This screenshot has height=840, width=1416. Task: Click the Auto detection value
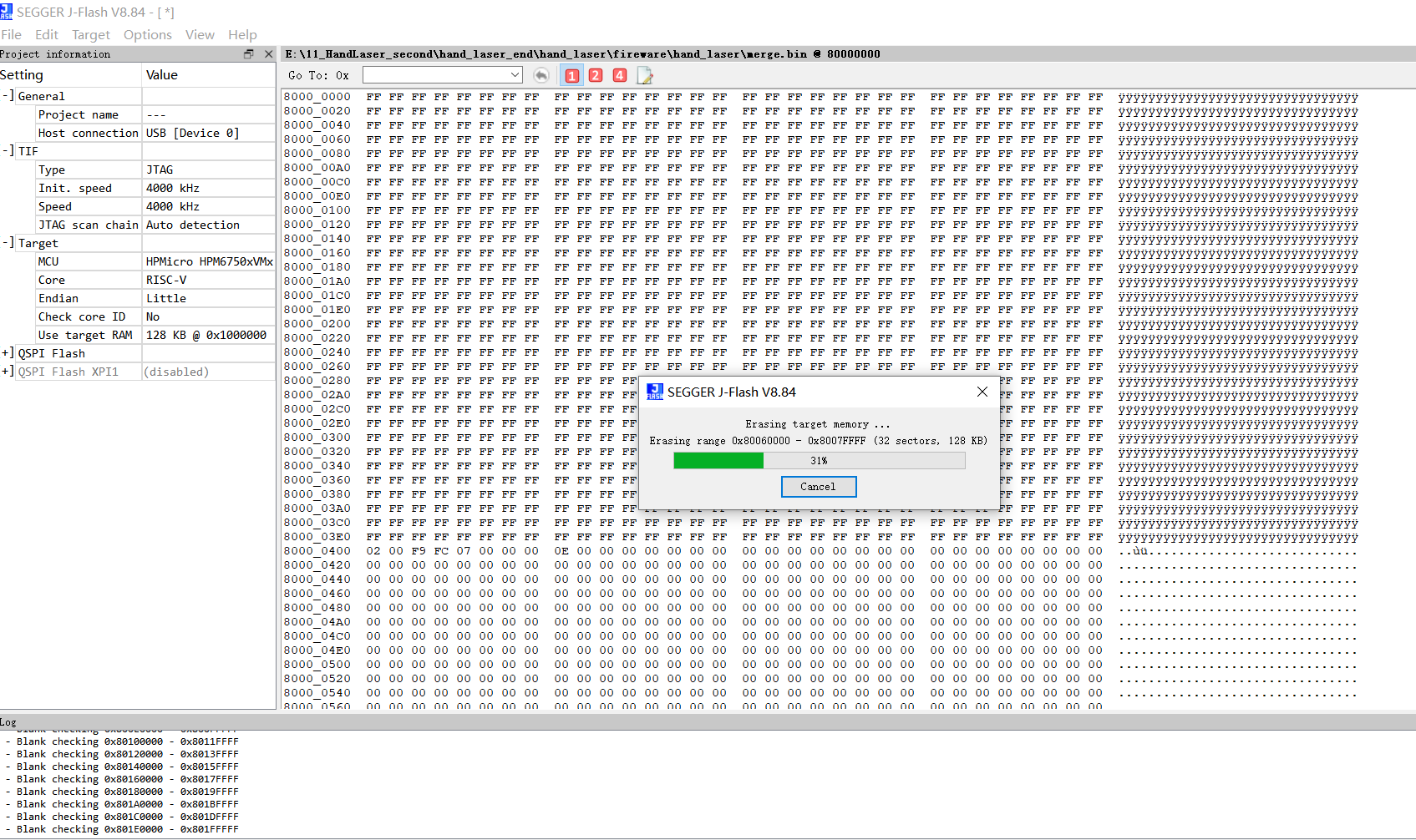pyautogui.click(x=193, y=225)
